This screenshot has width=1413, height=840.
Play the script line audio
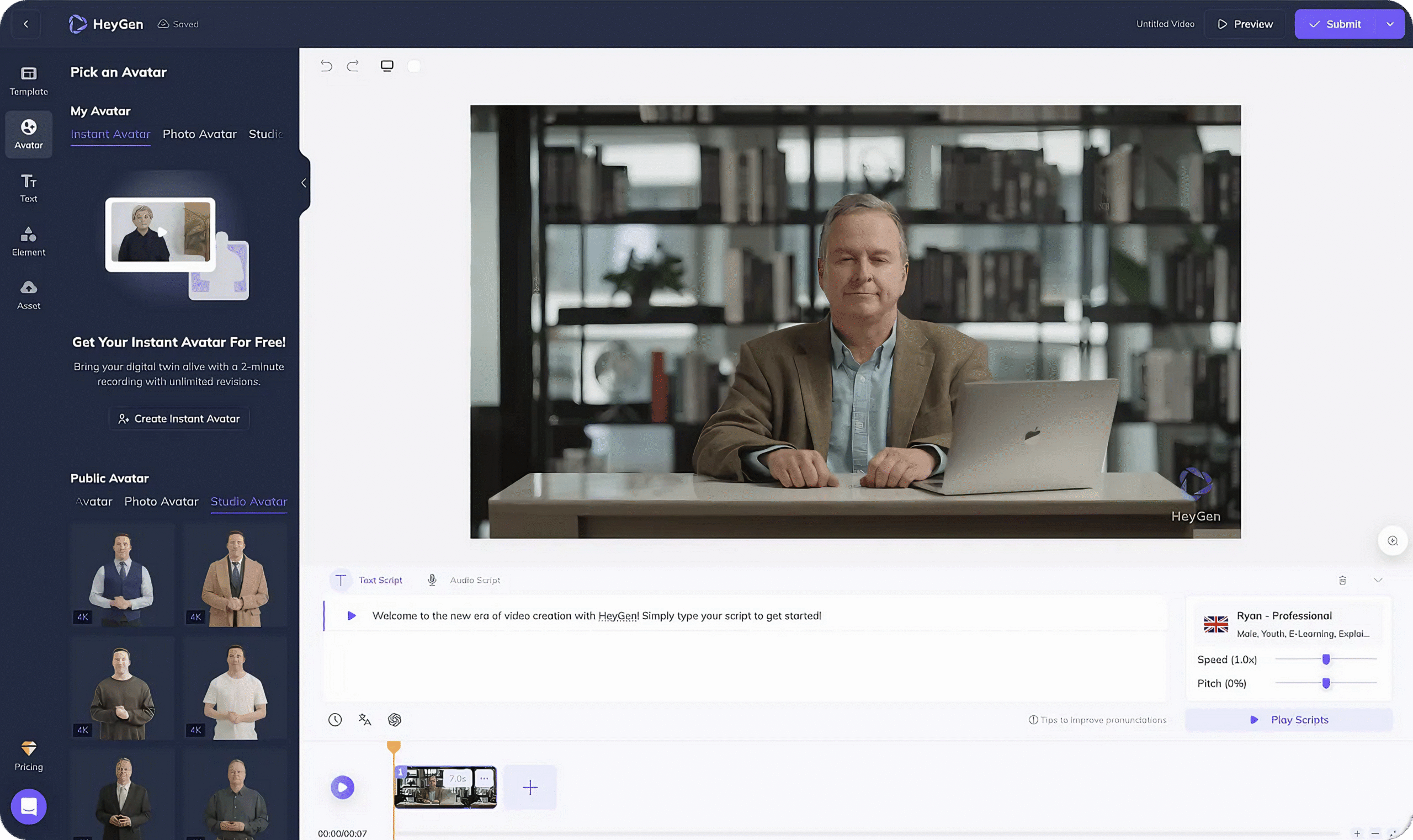(x=351, y=615)
